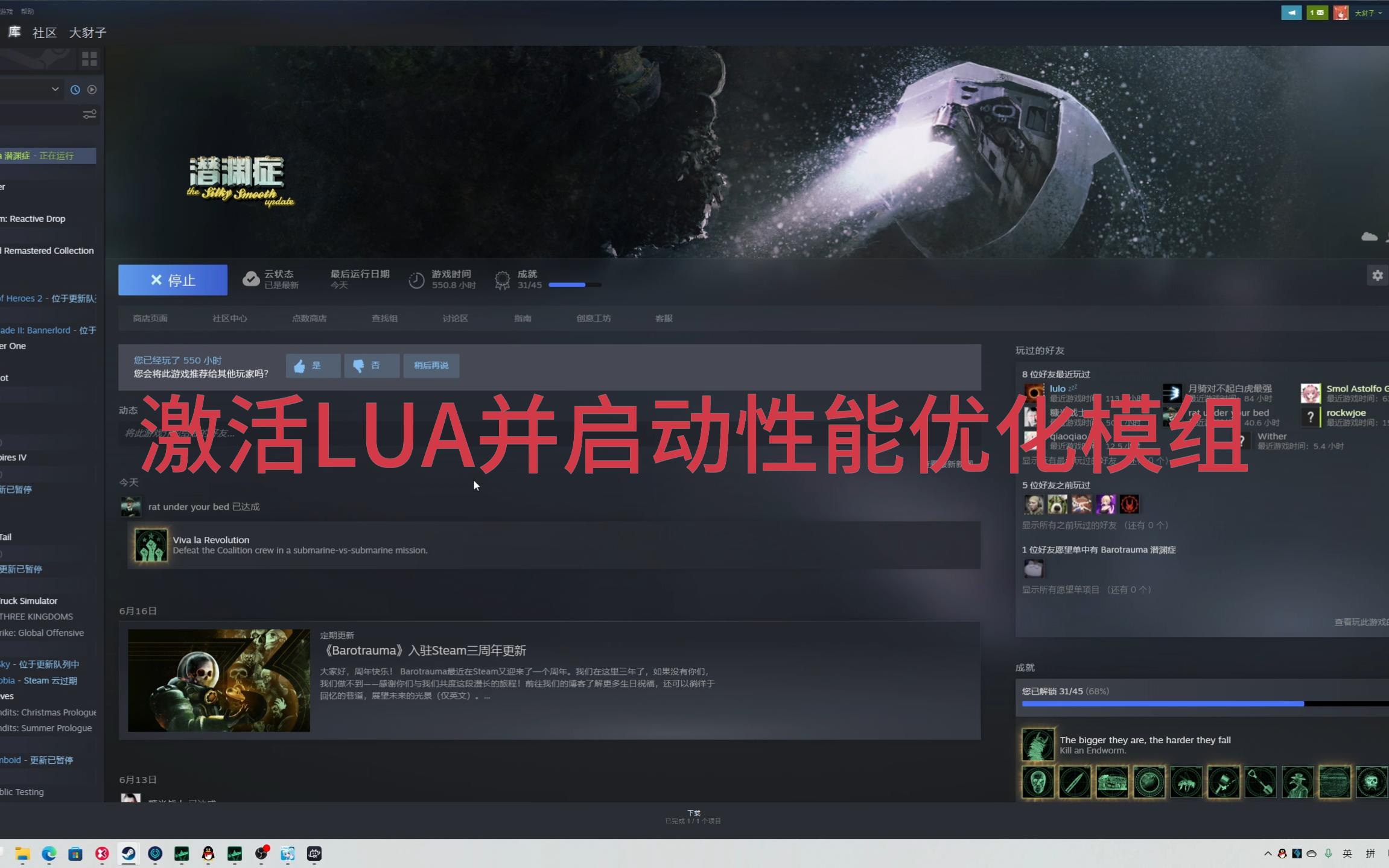Image resolution: width=1389 pixels, height=868 pixels.
Task: Open the game settings gear icon
Action: 1377,276
